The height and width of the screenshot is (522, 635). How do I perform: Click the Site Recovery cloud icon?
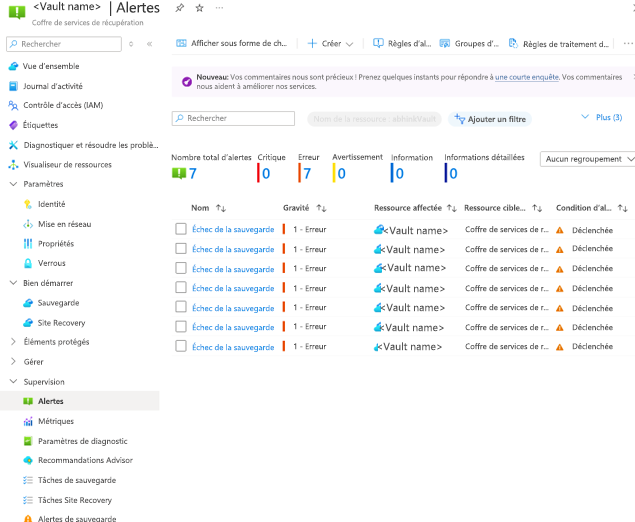(x=28, y=323)
